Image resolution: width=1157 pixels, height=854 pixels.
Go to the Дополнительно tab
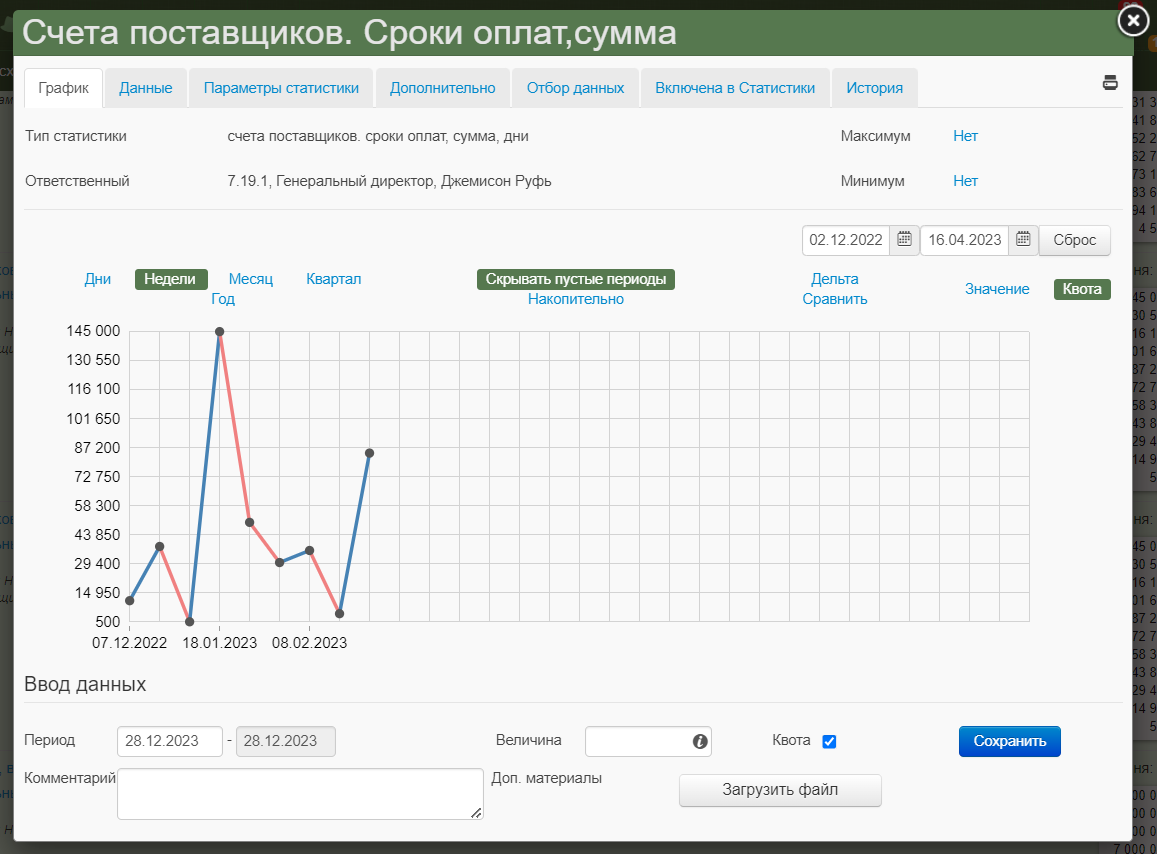click(443, 88)
